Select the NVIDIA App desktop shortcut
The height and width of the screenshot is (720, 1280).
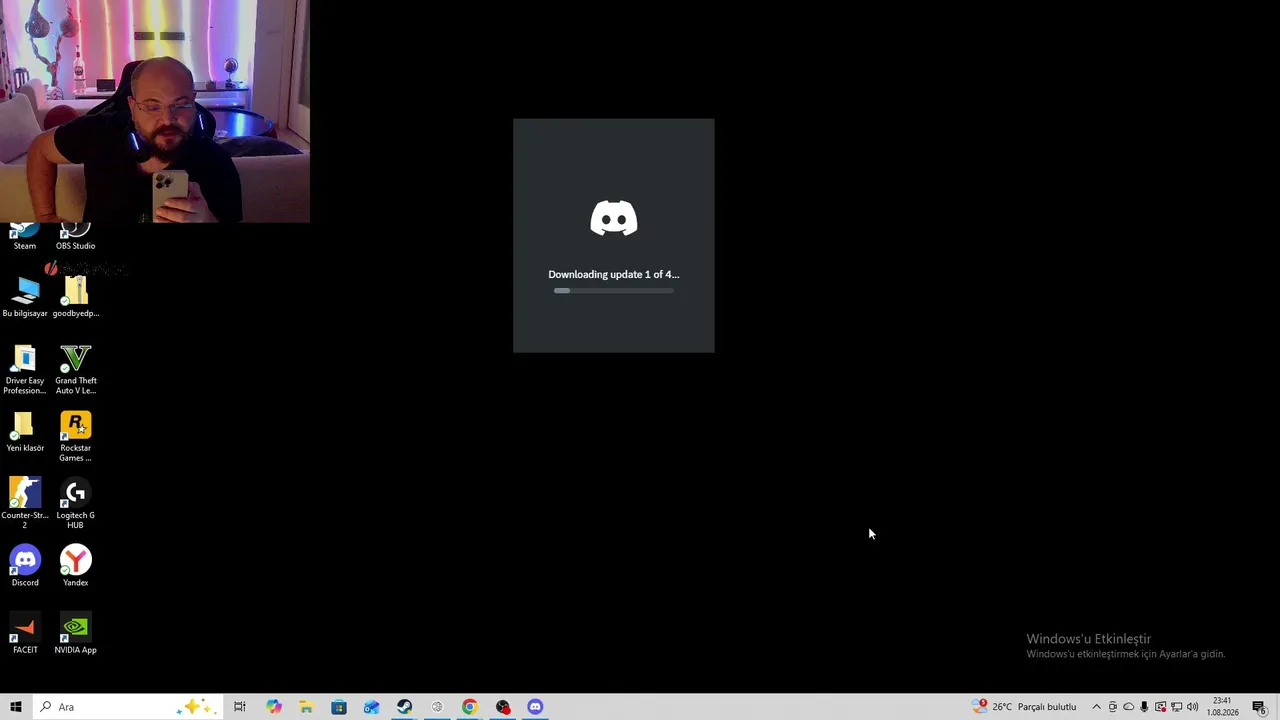(x=76, y=633)
